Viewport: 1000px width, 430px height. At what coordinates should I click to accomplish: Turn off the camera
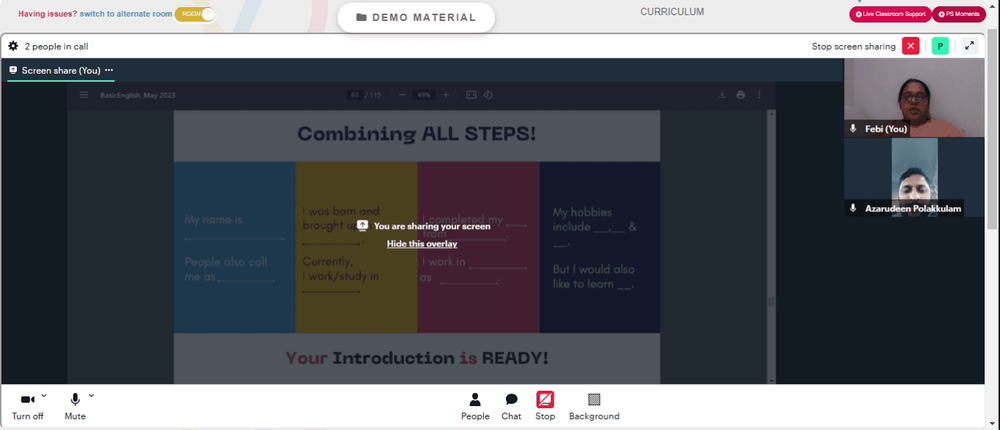click(27, 406)
